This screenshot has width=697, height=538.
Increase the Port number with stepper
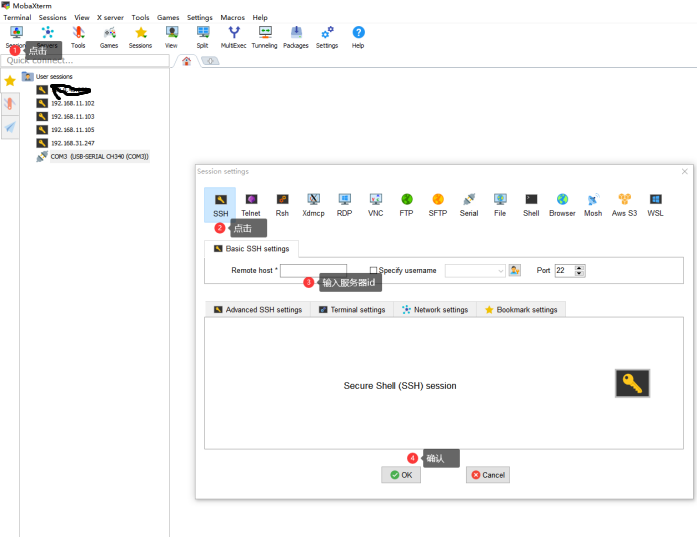coord(579,268)
